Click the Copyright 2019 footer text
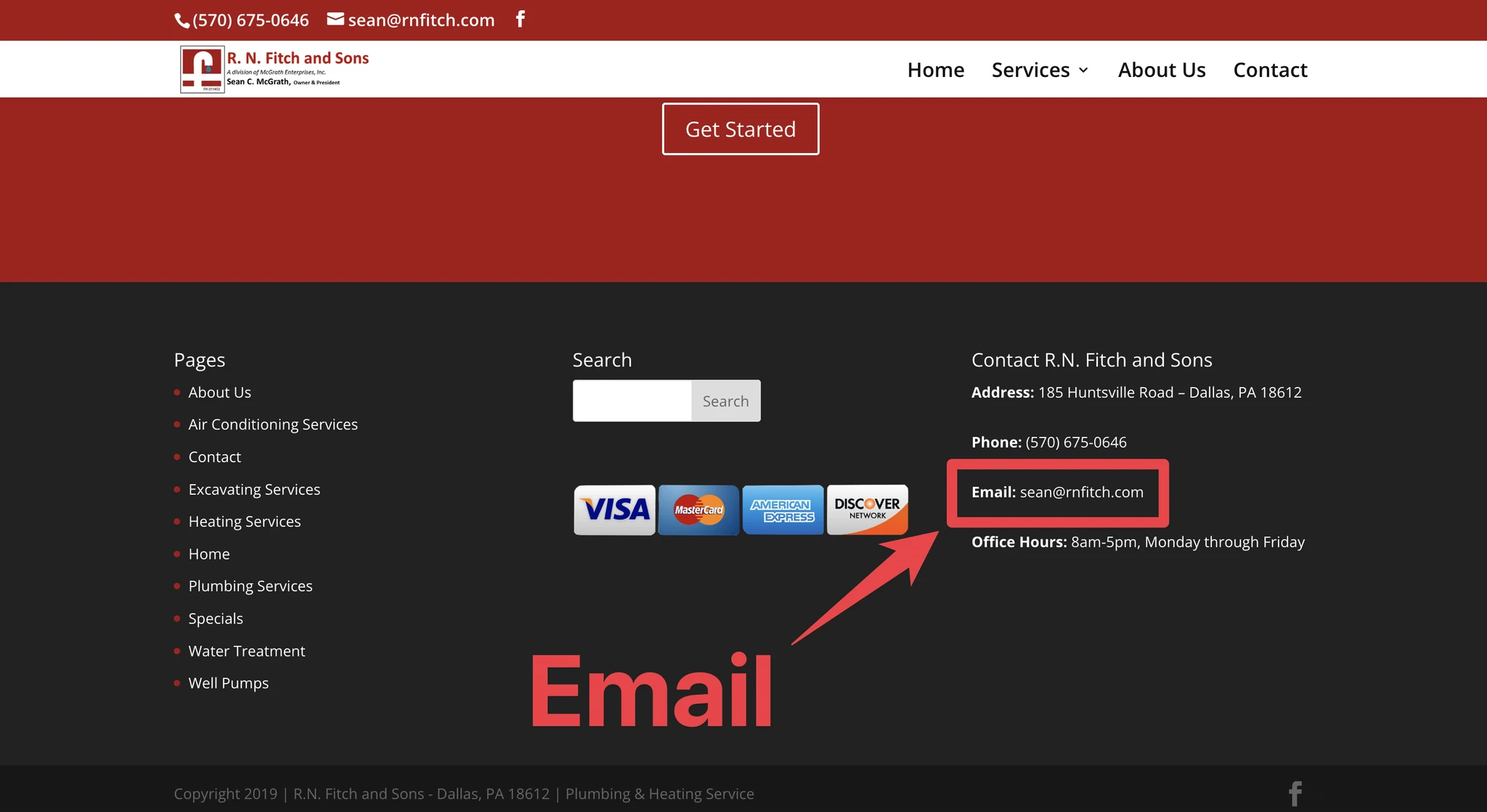This screenshot has height=812, width=1487. pyautogui.click(x=464, y=794)
